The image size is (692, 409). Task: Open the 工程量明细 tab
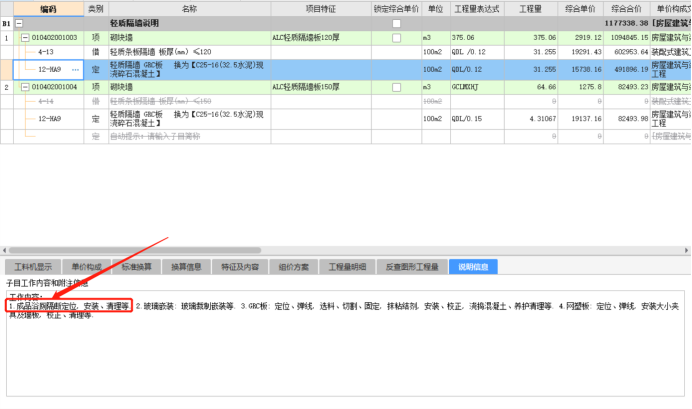347,266
